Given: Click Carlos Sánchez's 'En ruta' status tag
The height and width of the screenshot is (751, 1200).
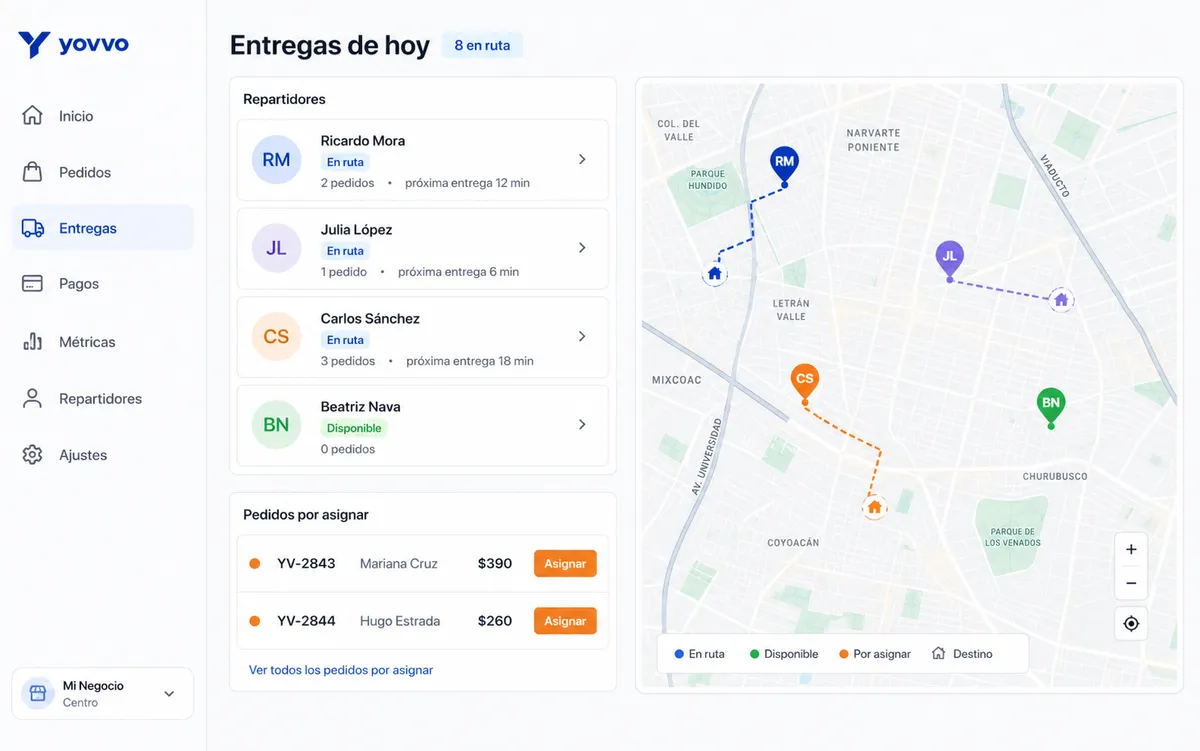Looking at the screenshot, I should point(345,340).
